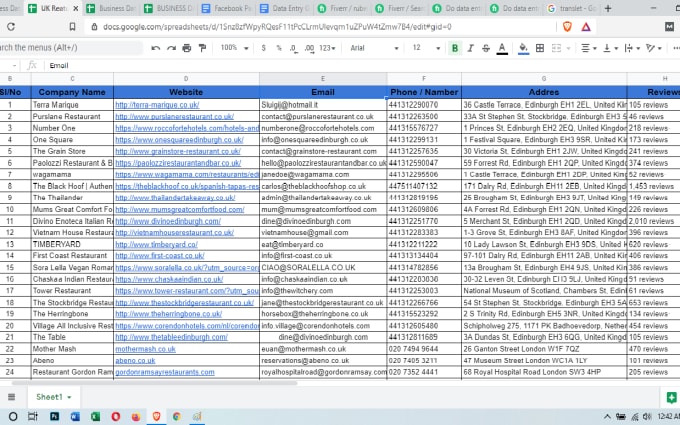Viewport: 680px width, 425px height.
Task: Open the fill color picker
Action: (x=523, y=48)
